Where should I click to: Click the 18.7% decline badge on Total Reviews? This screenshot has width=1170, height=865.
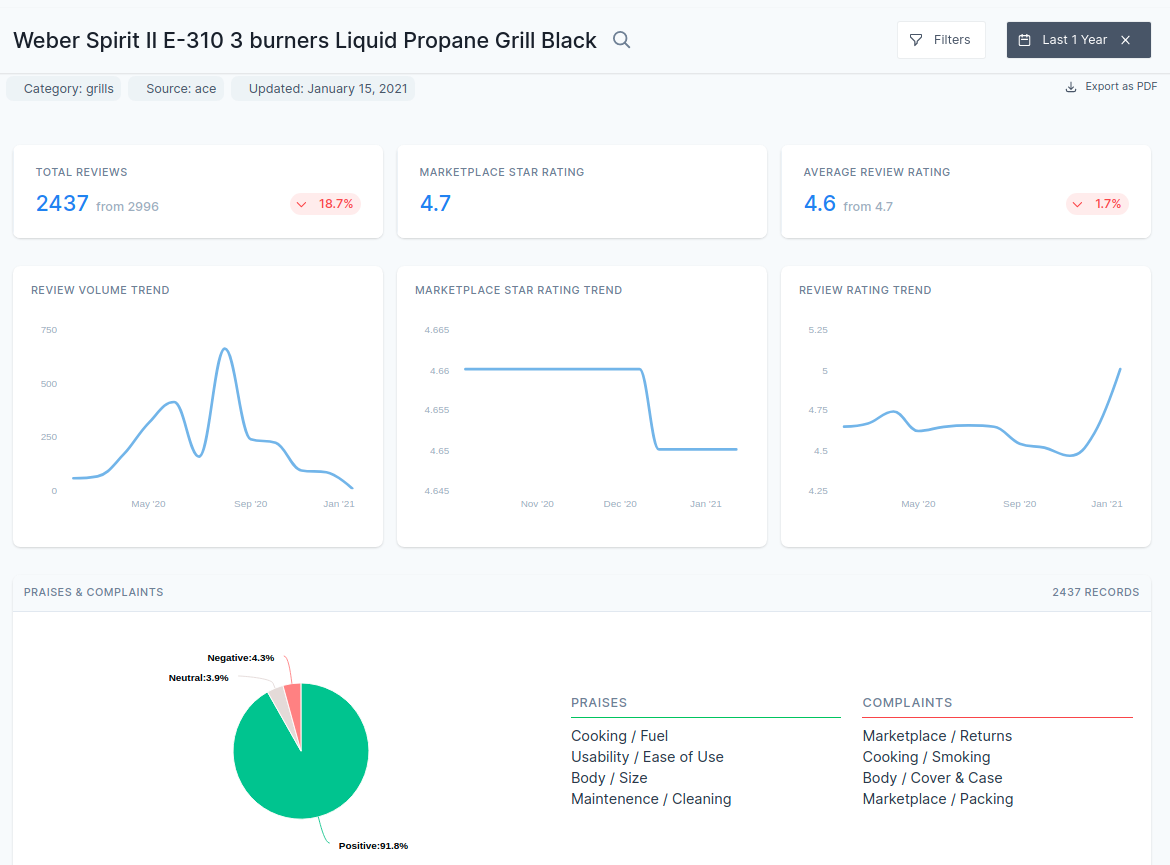pyautogui.click(x=325, y=204)
